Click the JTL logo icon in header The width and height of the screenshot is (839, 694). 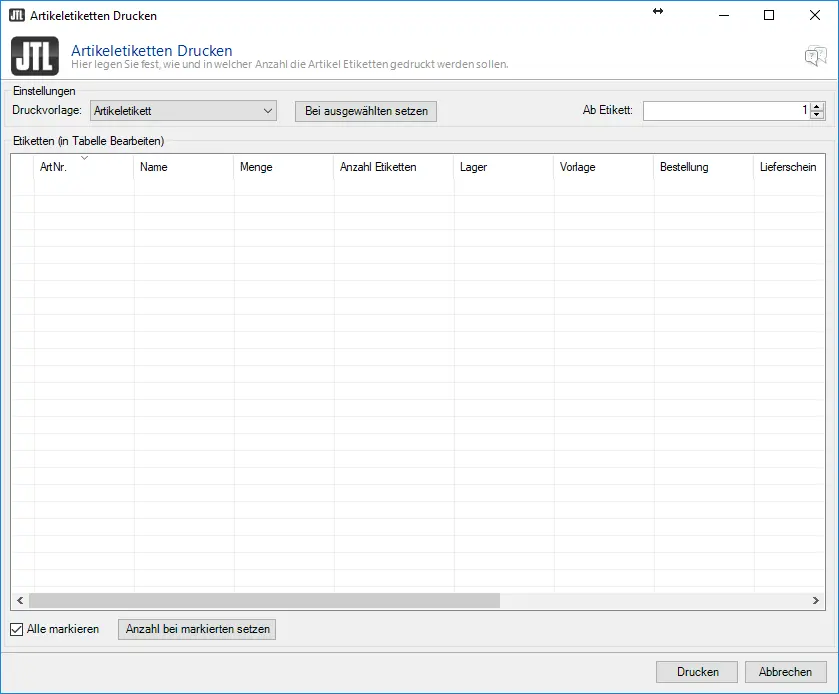35,56
